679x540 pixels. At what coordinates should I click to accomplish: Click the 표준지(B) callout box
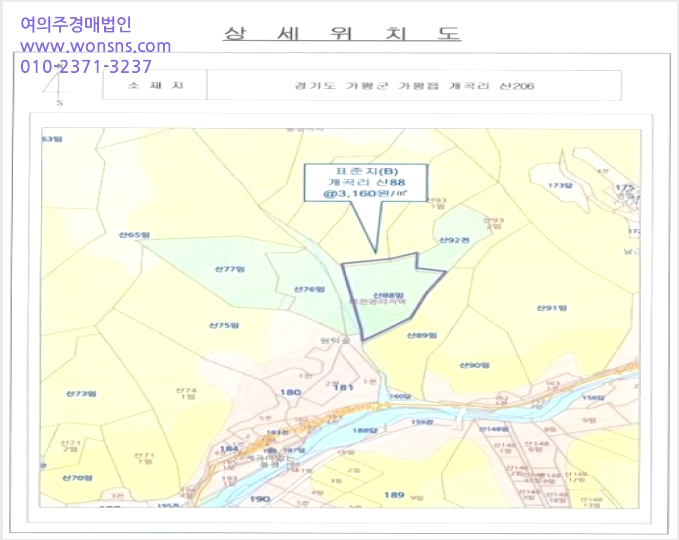pyautogui.click(x=366, y=182)
